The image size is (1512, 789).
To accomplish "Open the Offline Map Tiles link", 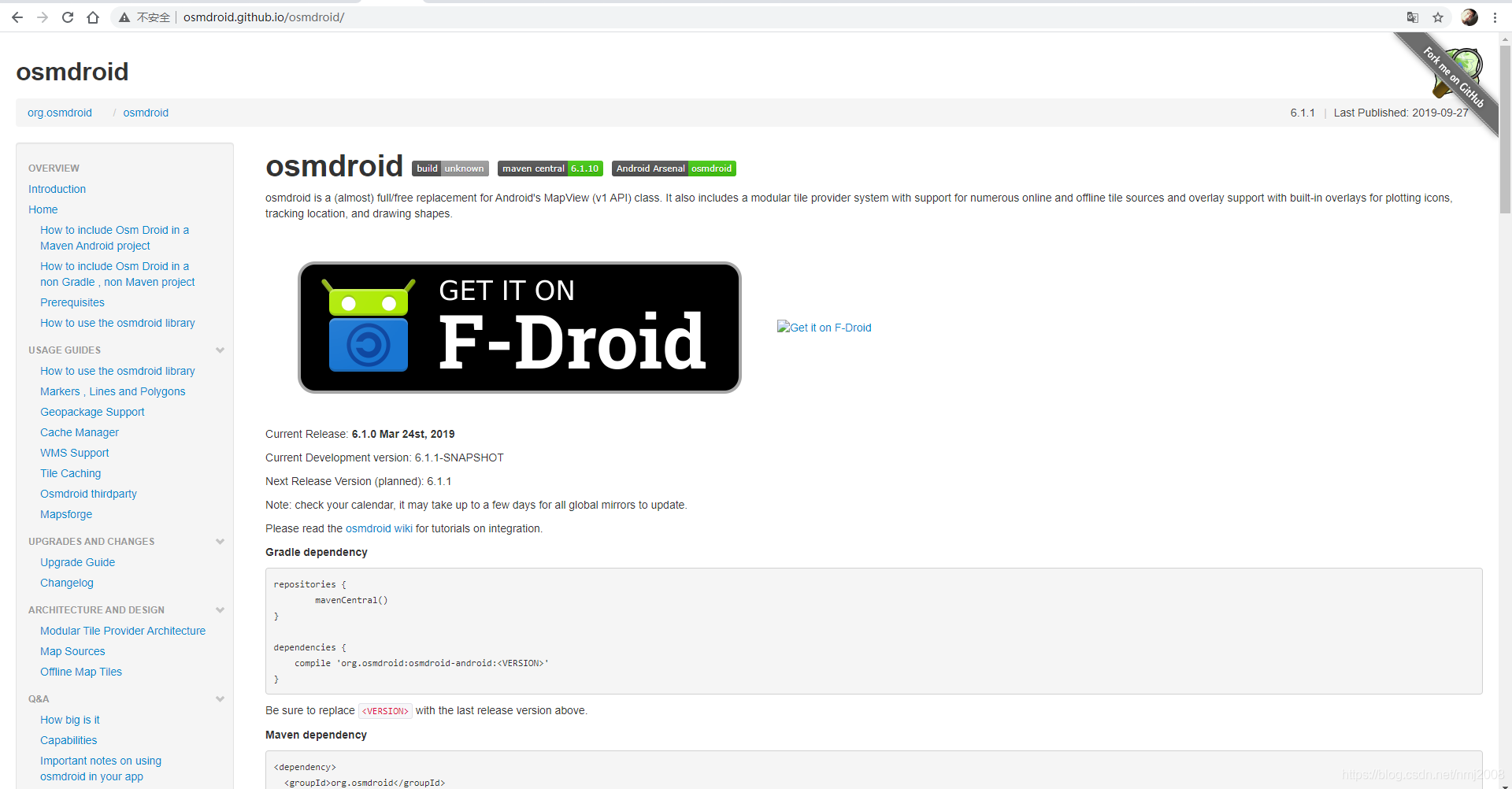I will point(81,672).
